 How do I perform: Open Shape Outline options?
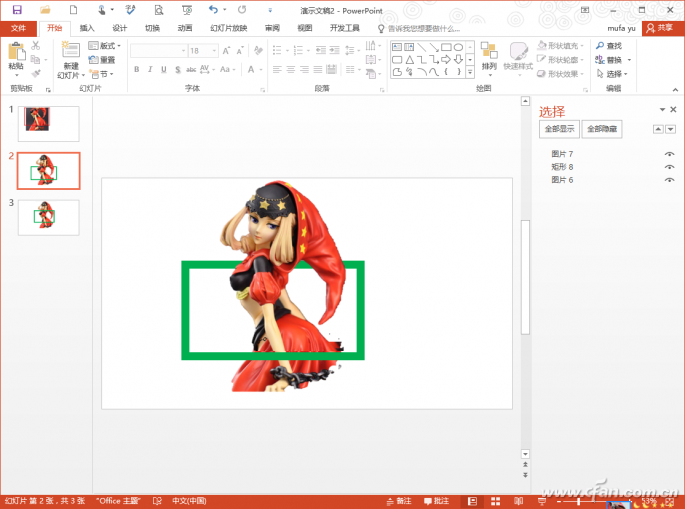560,59
